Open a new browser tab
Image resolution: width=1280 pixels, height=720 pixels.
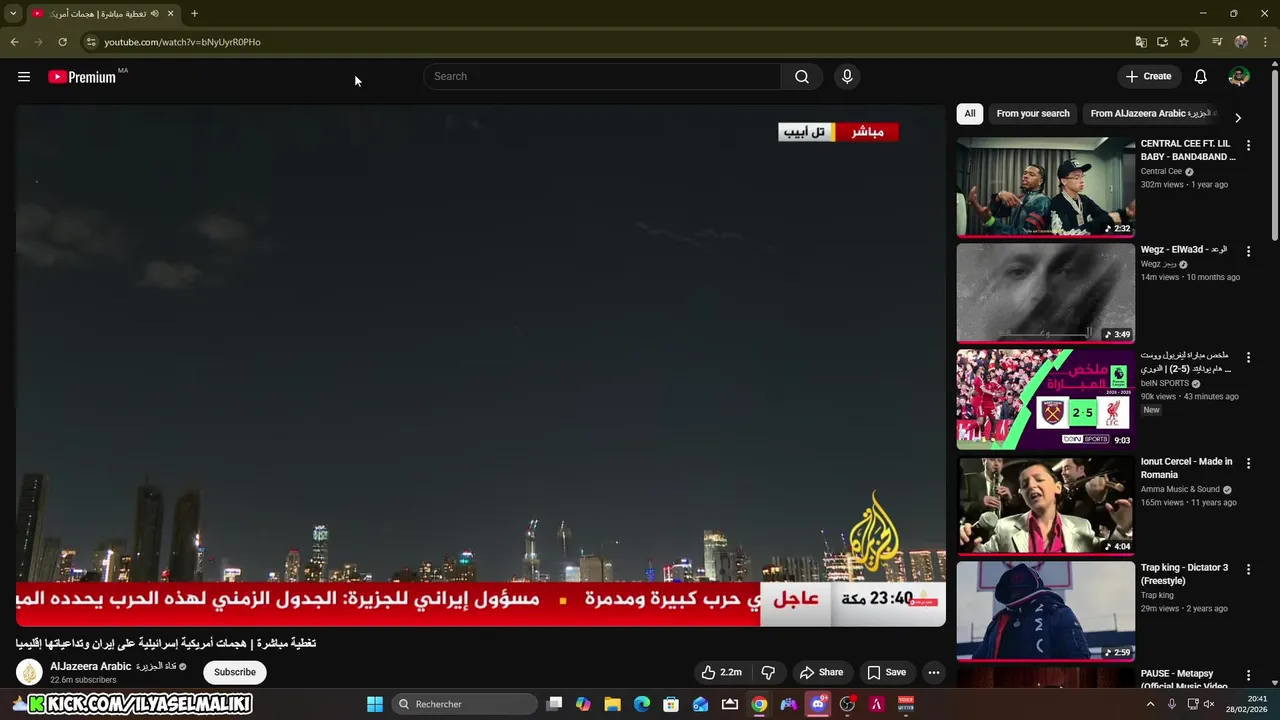194,14
